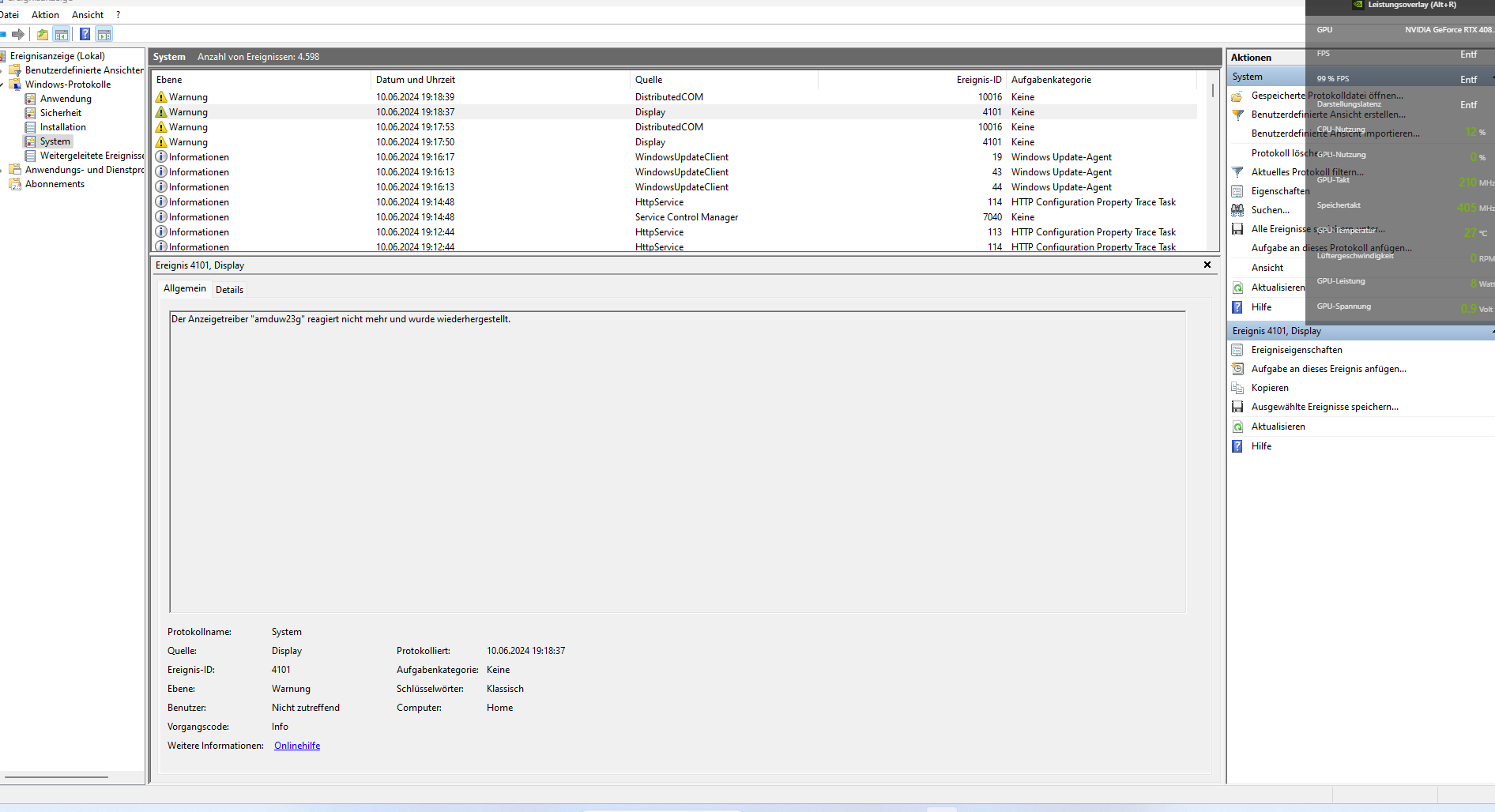The image size is (1495, 812).
Task: Open the Onlinehilfe link
Action: pos(296,745)
